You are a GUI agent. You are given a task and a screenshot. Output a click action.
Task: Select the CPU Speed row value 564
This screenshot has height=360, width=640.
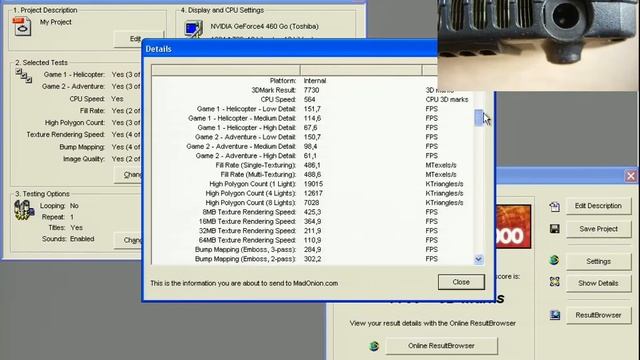pyautogui.click(x=309, y=100)
